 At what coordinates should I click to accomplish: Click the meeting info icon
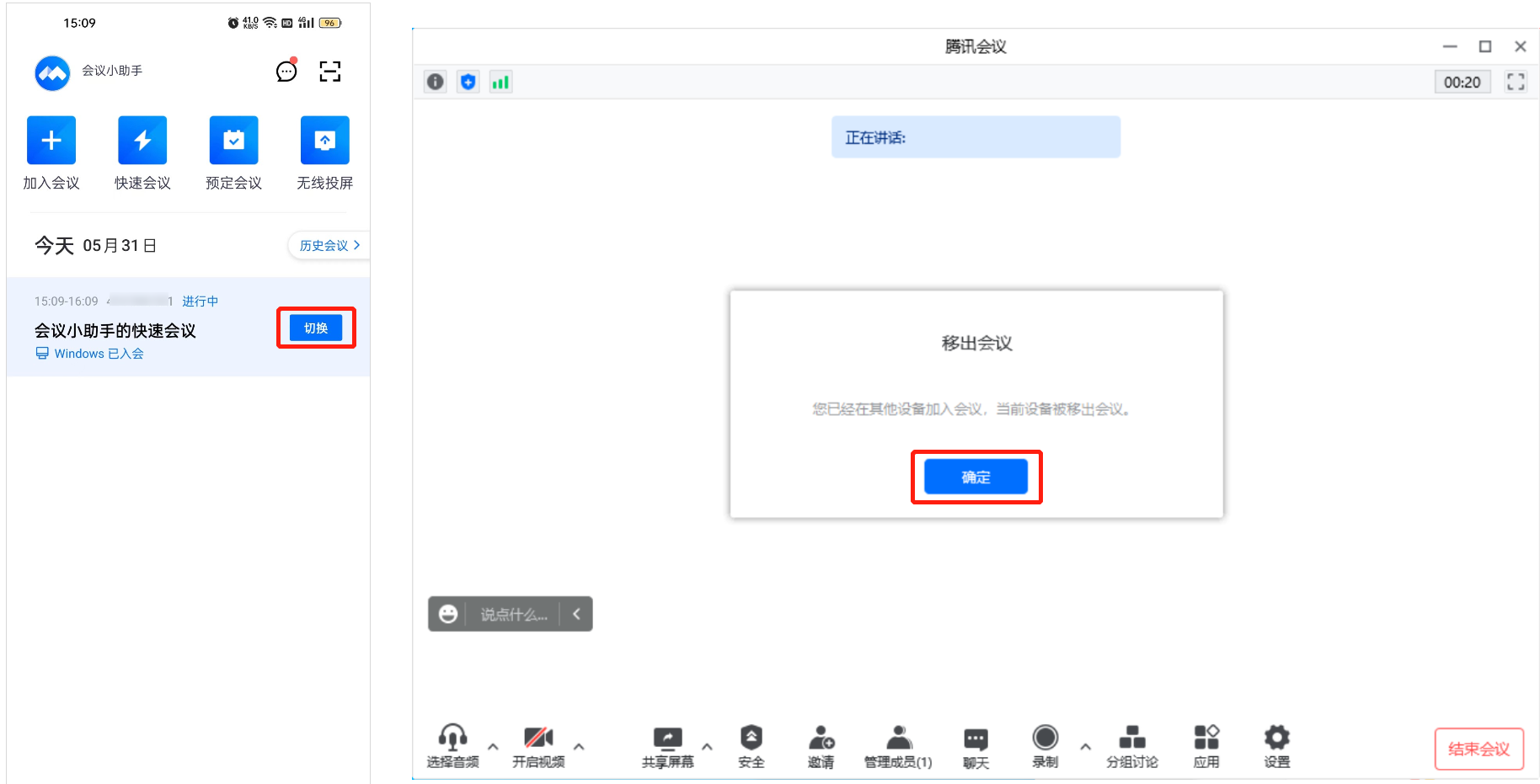tap(435, 82)
